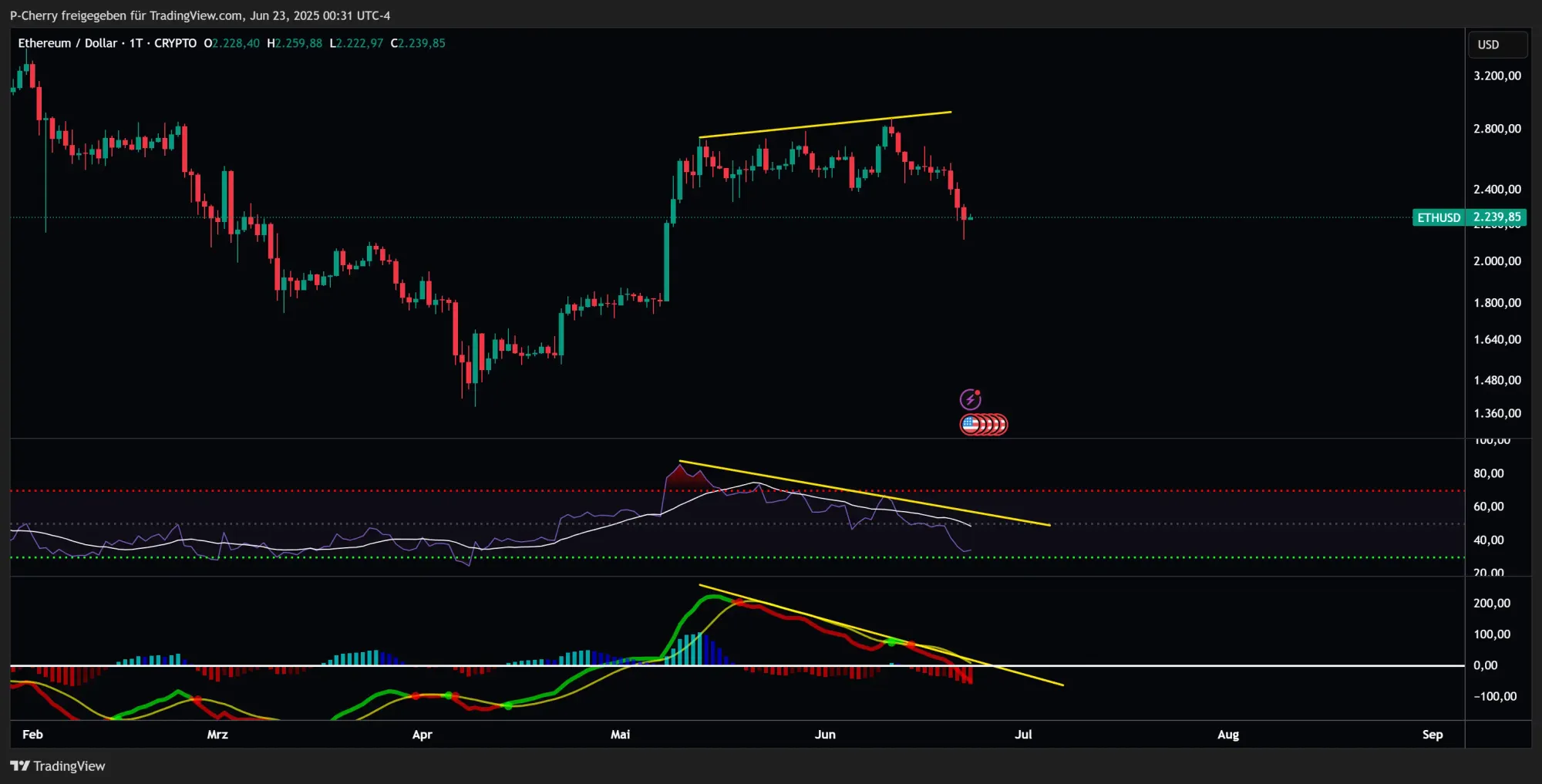Open the USD currency selector

click(x=1497, y=45)
